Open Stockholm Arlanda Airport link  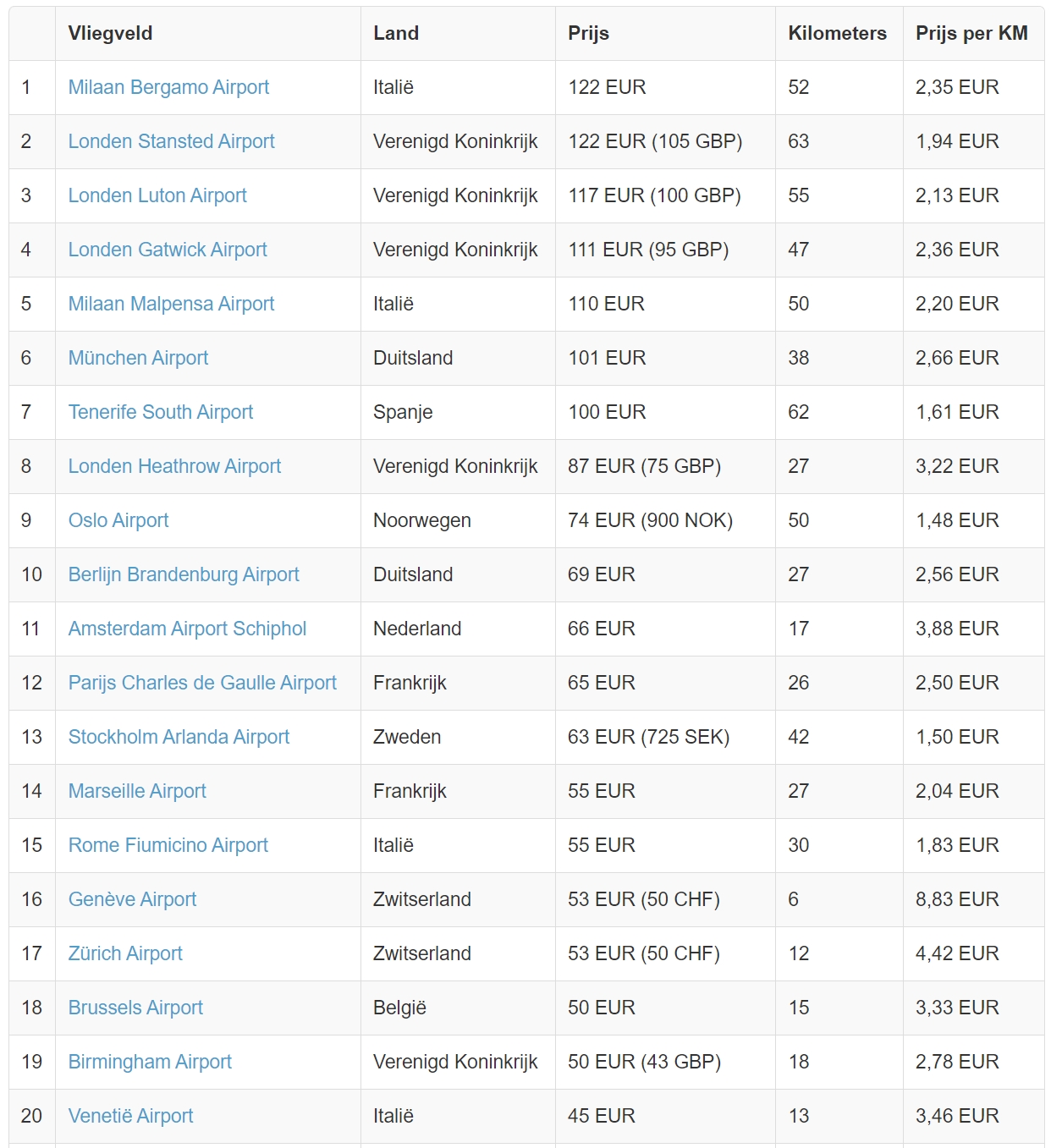(x=179, y=737)
